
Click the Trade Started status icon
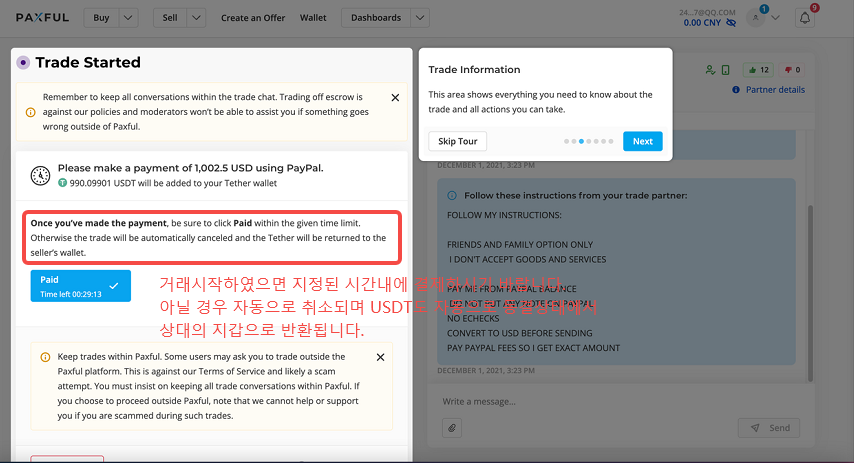(23, 63)
